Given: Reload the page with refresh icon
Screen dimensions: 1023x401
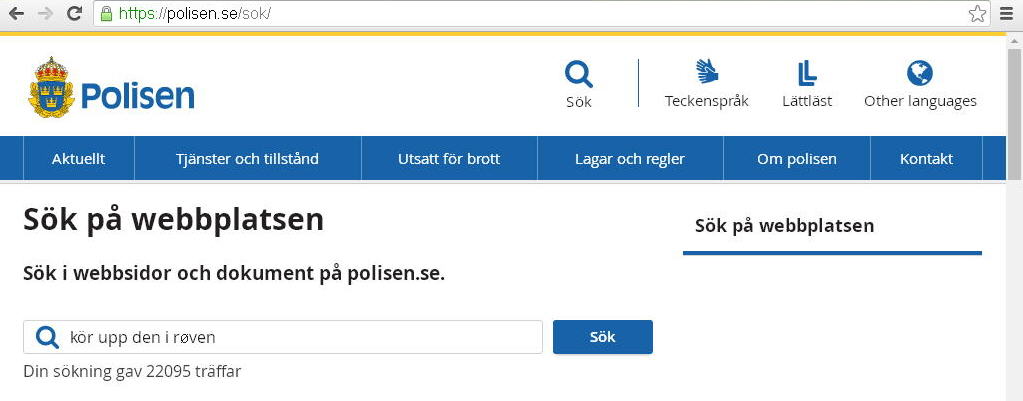Looking at the screenshot, I should click(x=75, y=13).
